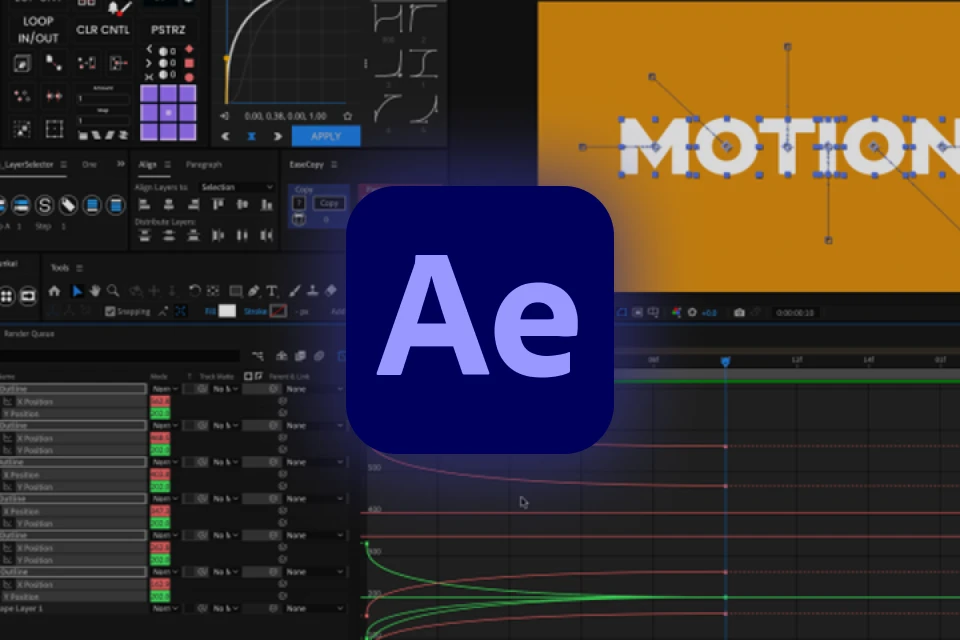Click the star favorite icon beside curve values
The width and height of the screenshot is (960, 640).
coord(348,116)
